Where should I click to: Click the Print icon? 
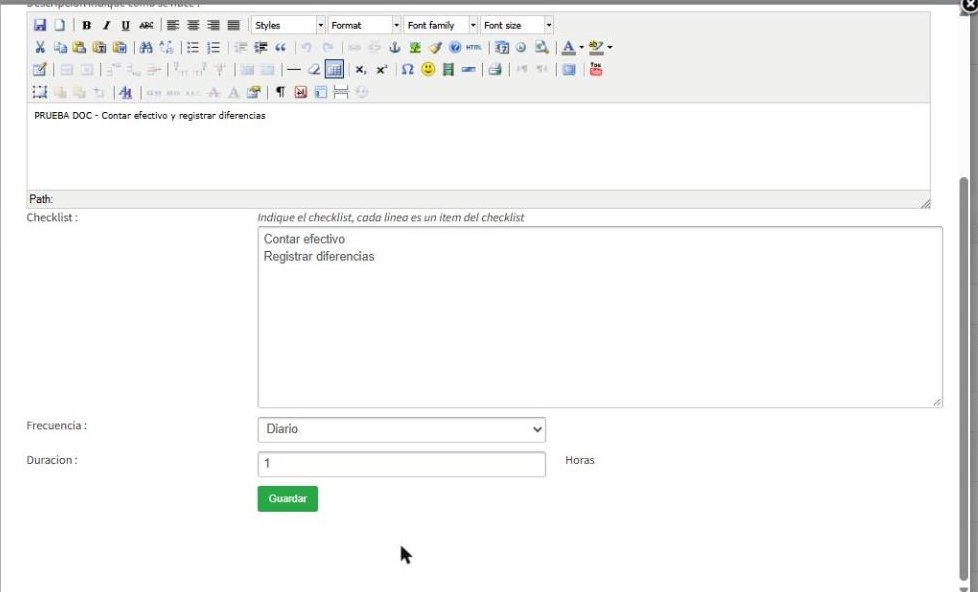[x=495, y=69]
